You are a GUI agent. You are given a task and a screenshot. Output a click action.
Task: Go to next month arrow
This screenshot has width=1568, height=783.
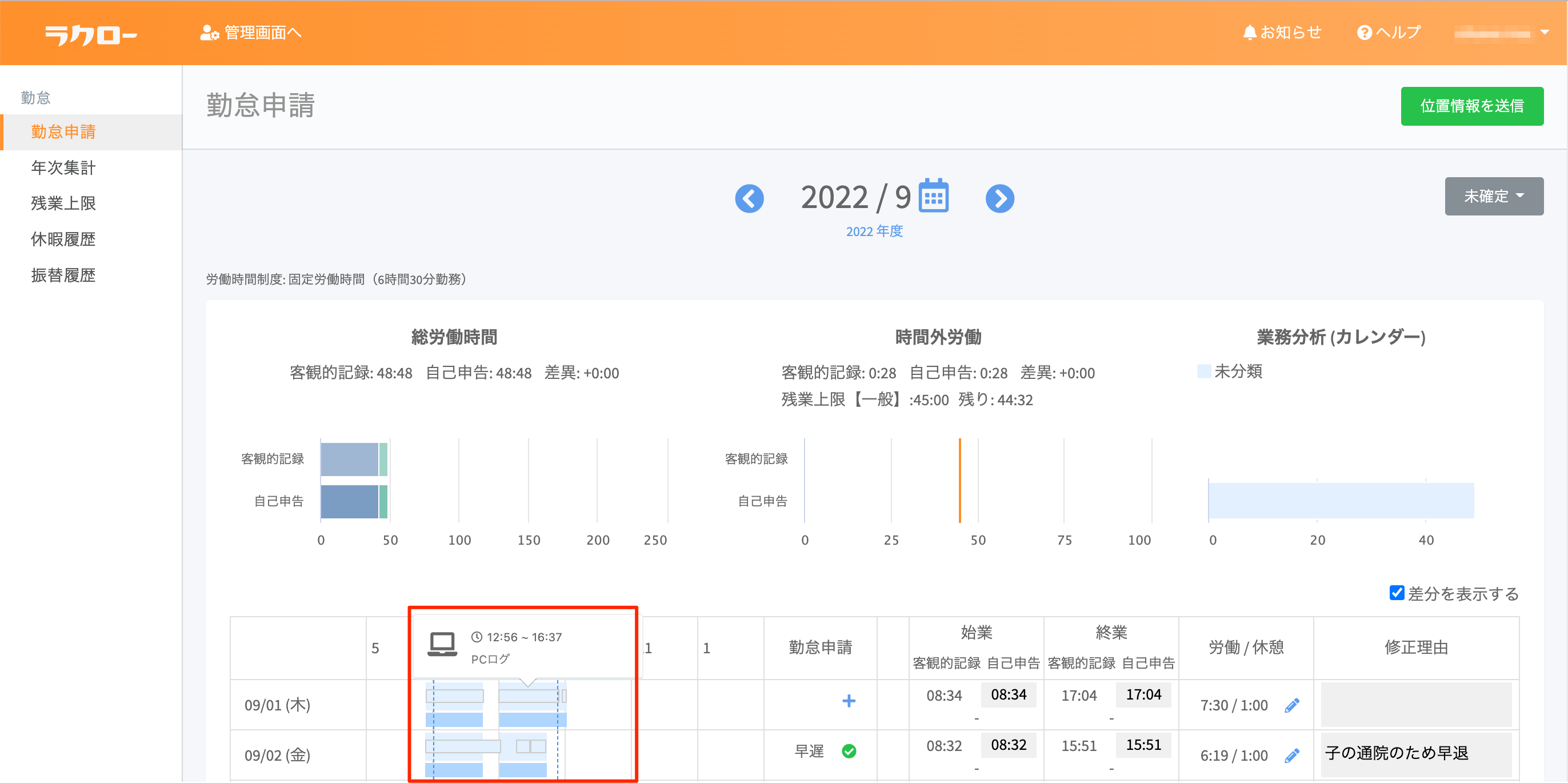[999, 198]
